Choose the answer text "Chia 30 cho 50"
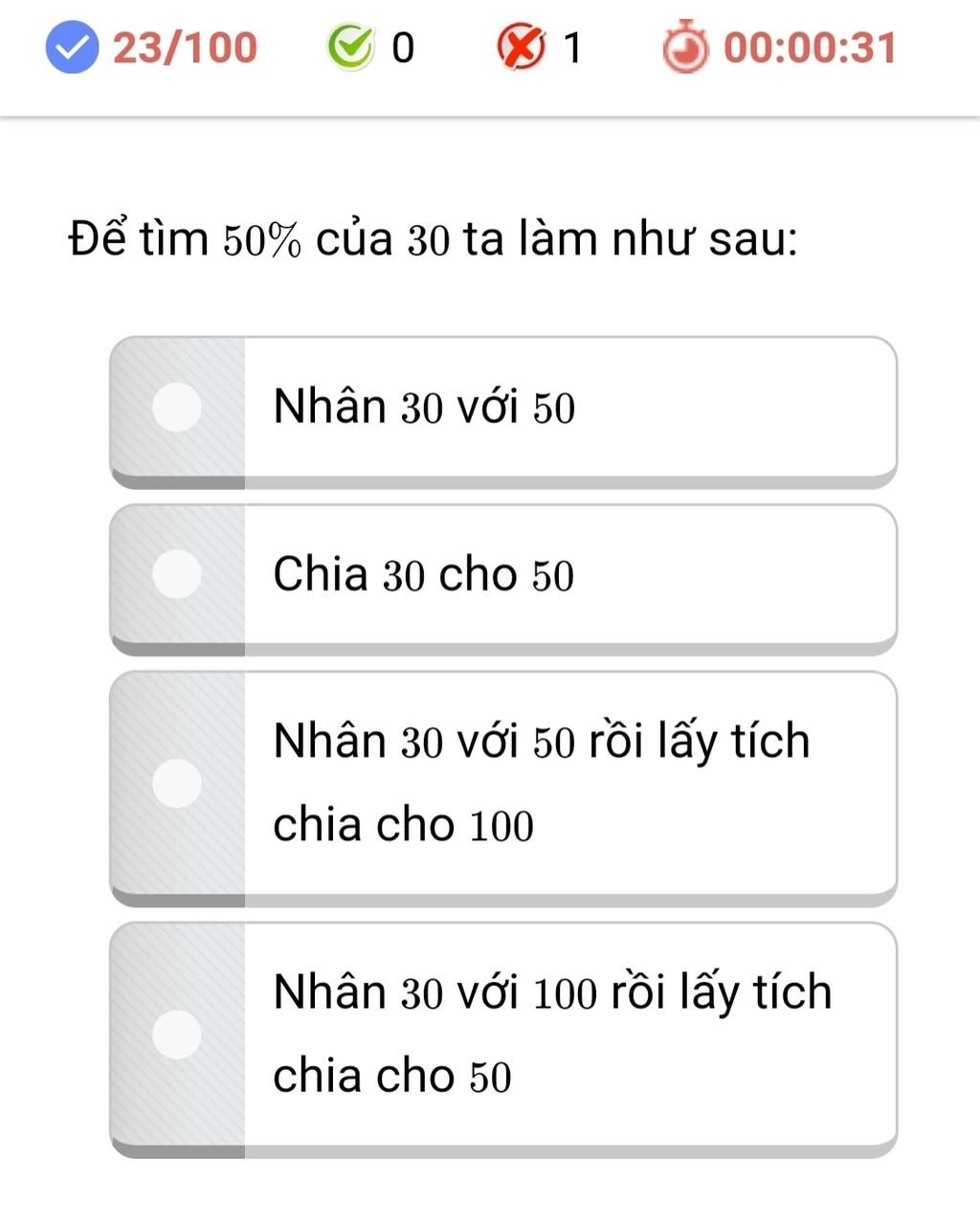 point(423,575)
